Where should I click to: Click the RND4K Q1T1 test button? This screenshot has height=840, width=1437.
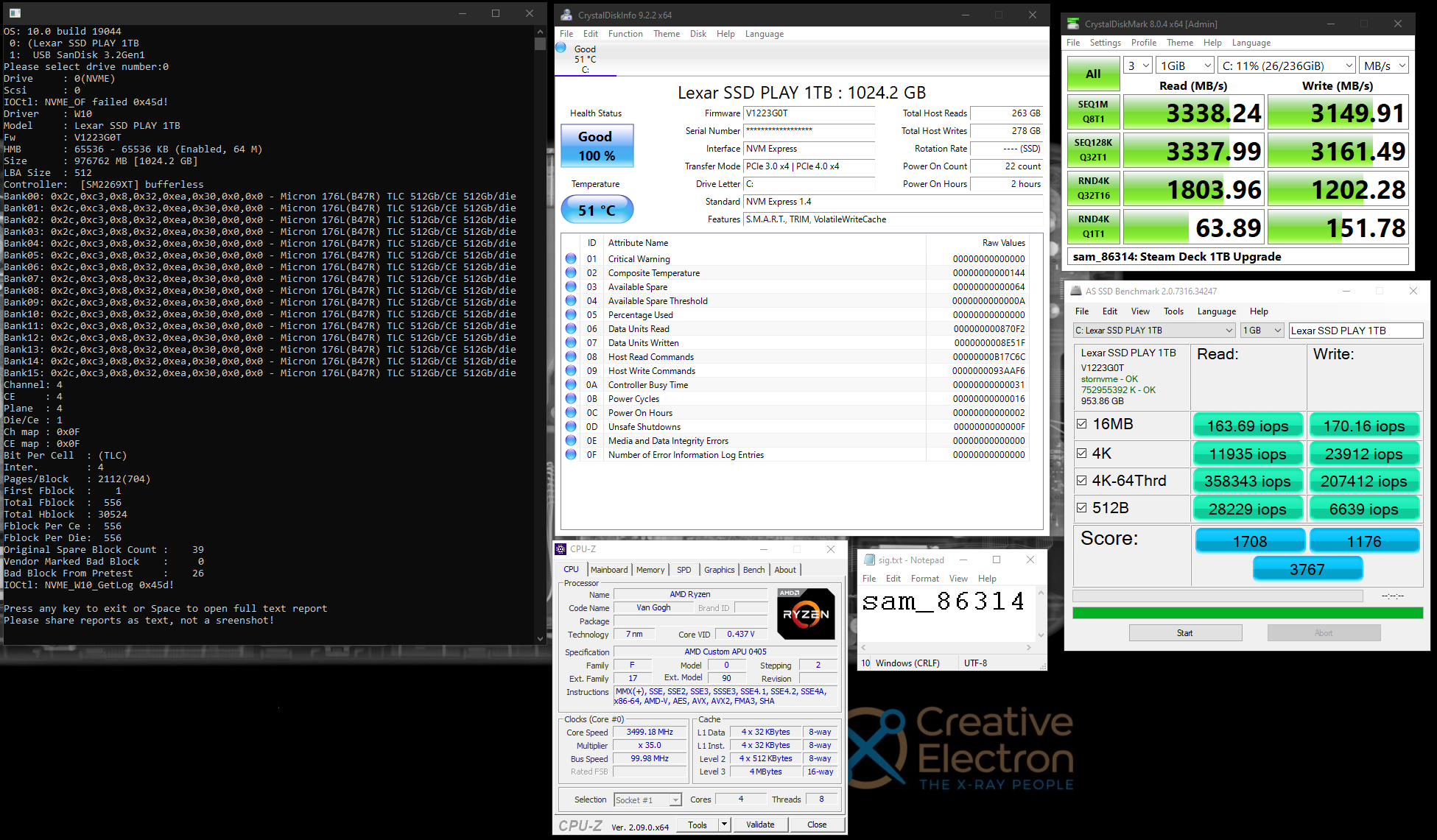[1093, 227]
